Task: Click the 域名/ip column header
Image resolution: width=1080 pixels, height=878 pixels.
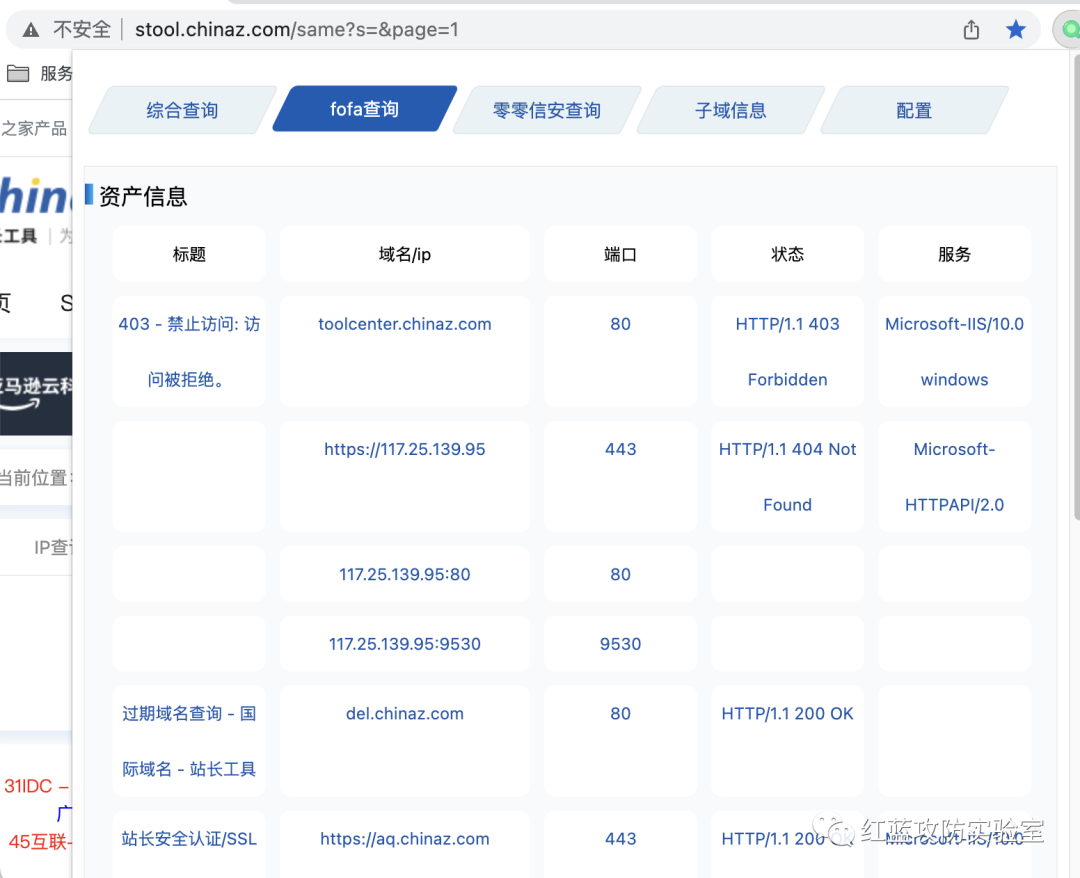Action: pyautogui.click(x=405, y=254)
